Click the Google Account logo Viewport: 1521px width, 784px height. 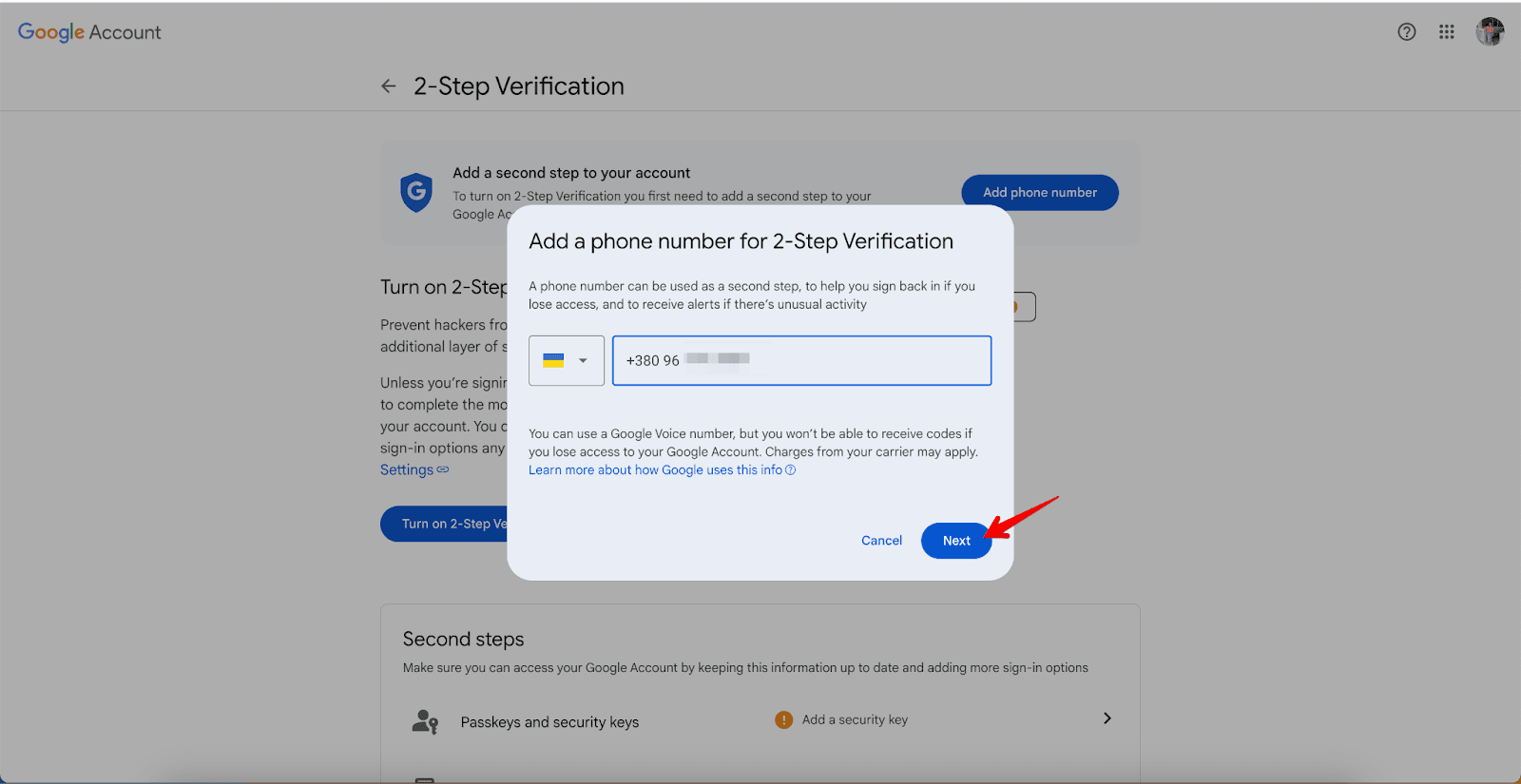tap(89, 32)
